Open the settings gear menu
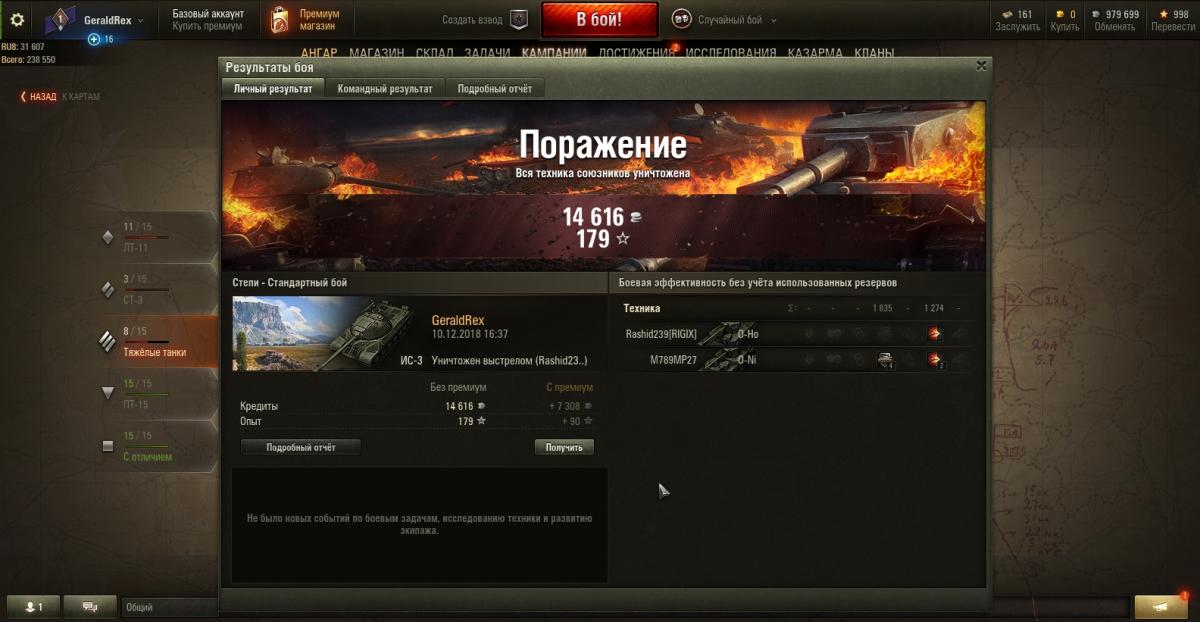Image resolution: width=1200 pixels, height=622 pixels. pos(17,19)
